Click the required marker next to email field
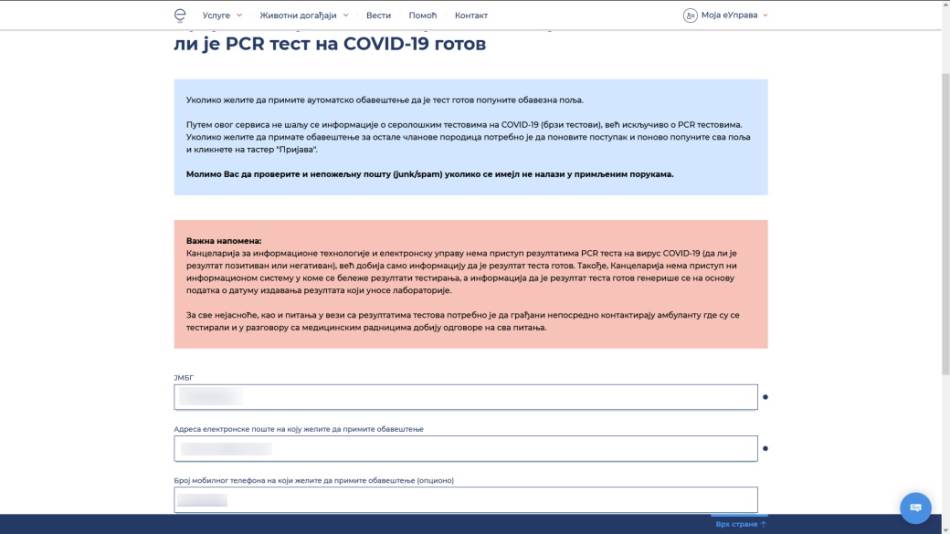The height and width of the screenshot is (534, 950). pos(765,449)
